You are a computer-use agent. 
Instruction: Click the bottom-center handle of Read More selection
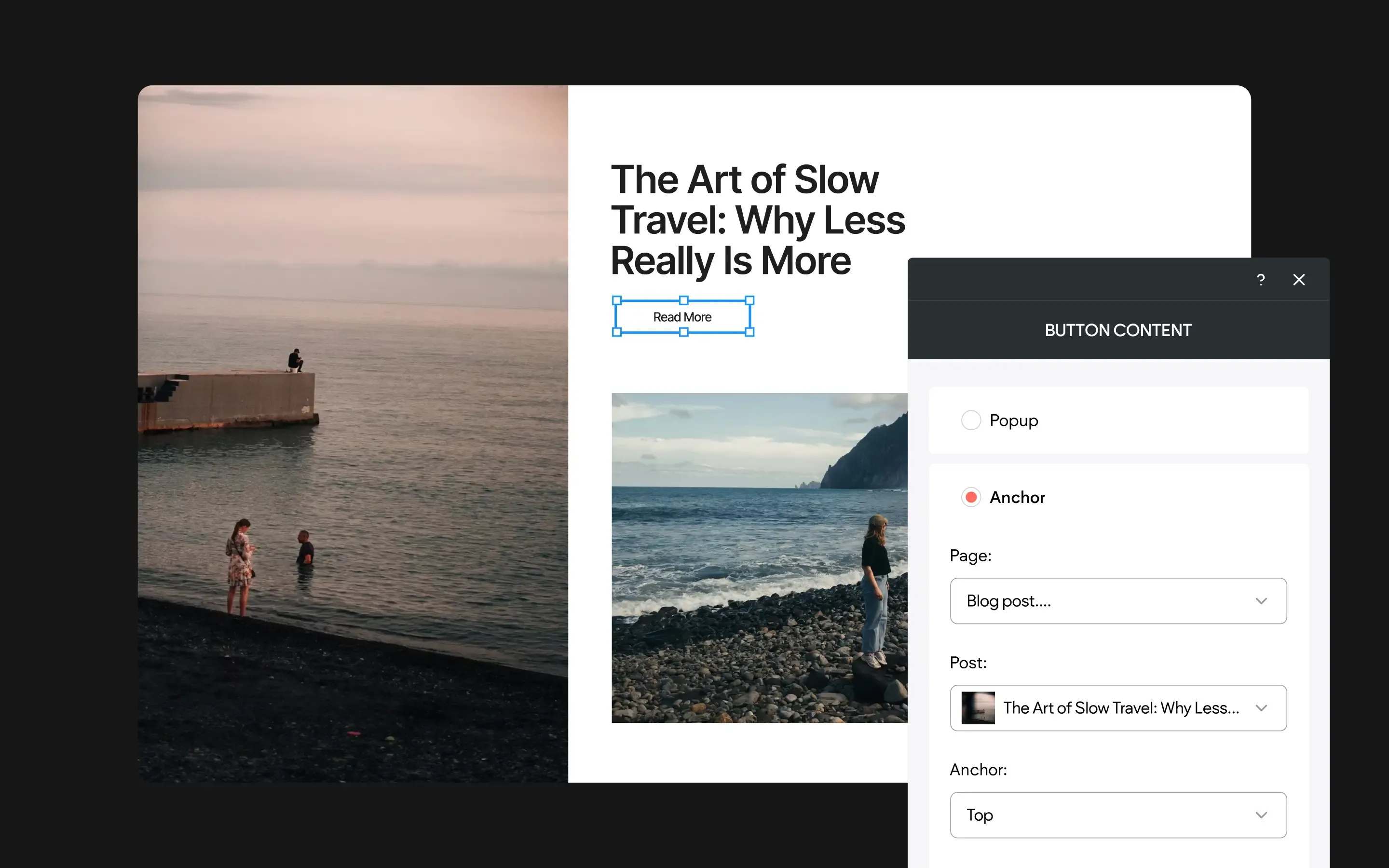click(683, 332)
